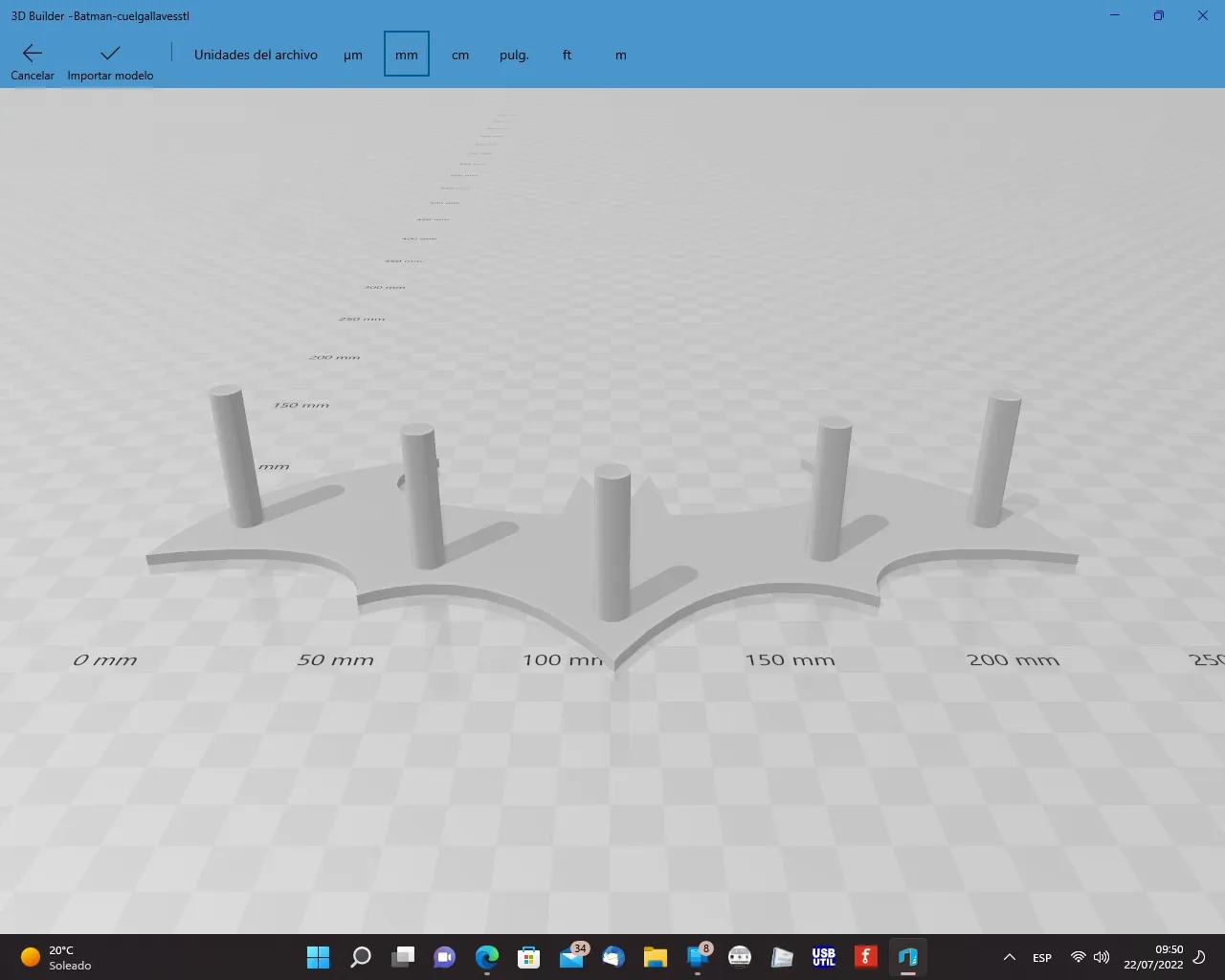Close the 3D Builder window
The width and height of the screenshot is (1225, 980).
tap(1203, 15)
